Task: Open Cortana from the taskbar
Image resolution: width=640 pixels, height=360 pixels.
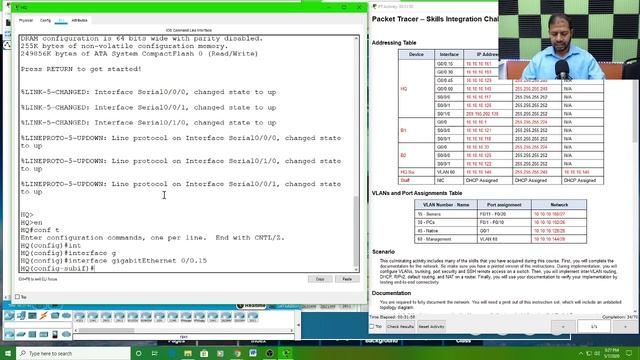Action: (139, 353)
